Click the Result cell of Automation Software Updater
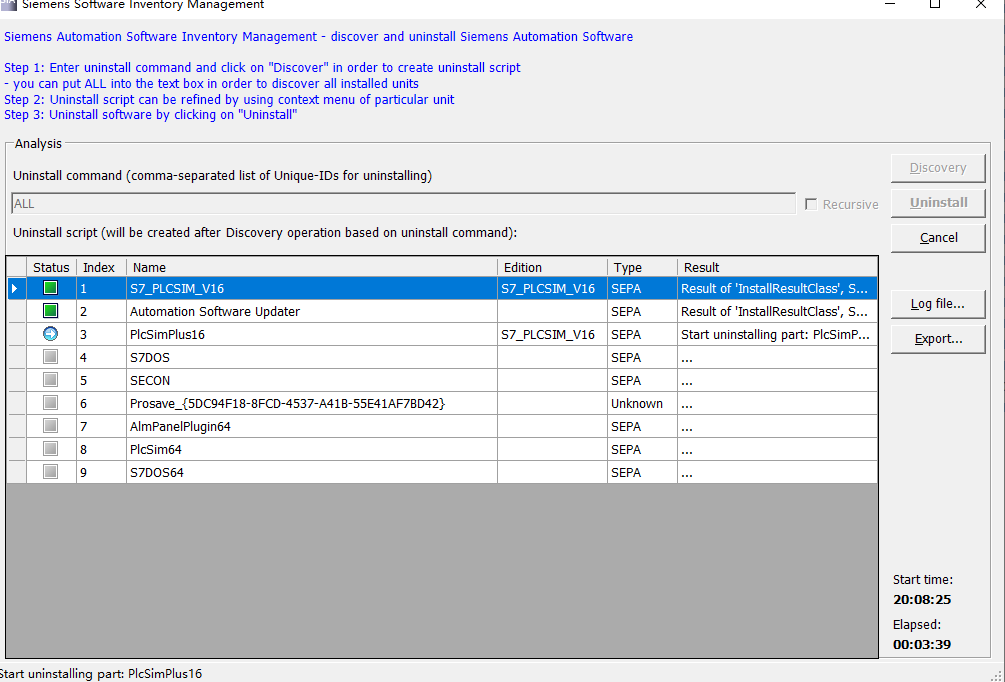This screenshot has width=1005, height=682. (x=777, y=312)
